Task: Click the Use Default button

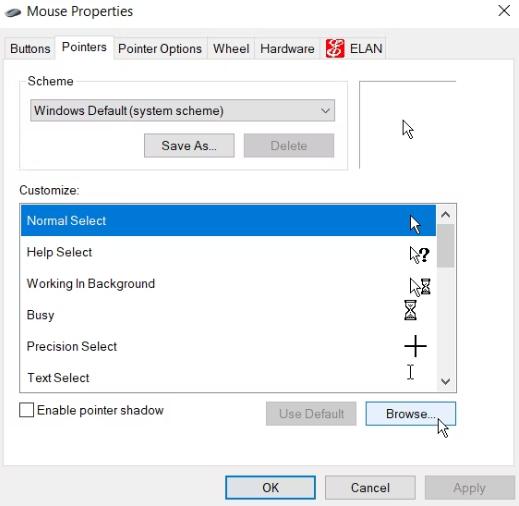Action: [x=311, y=414]
